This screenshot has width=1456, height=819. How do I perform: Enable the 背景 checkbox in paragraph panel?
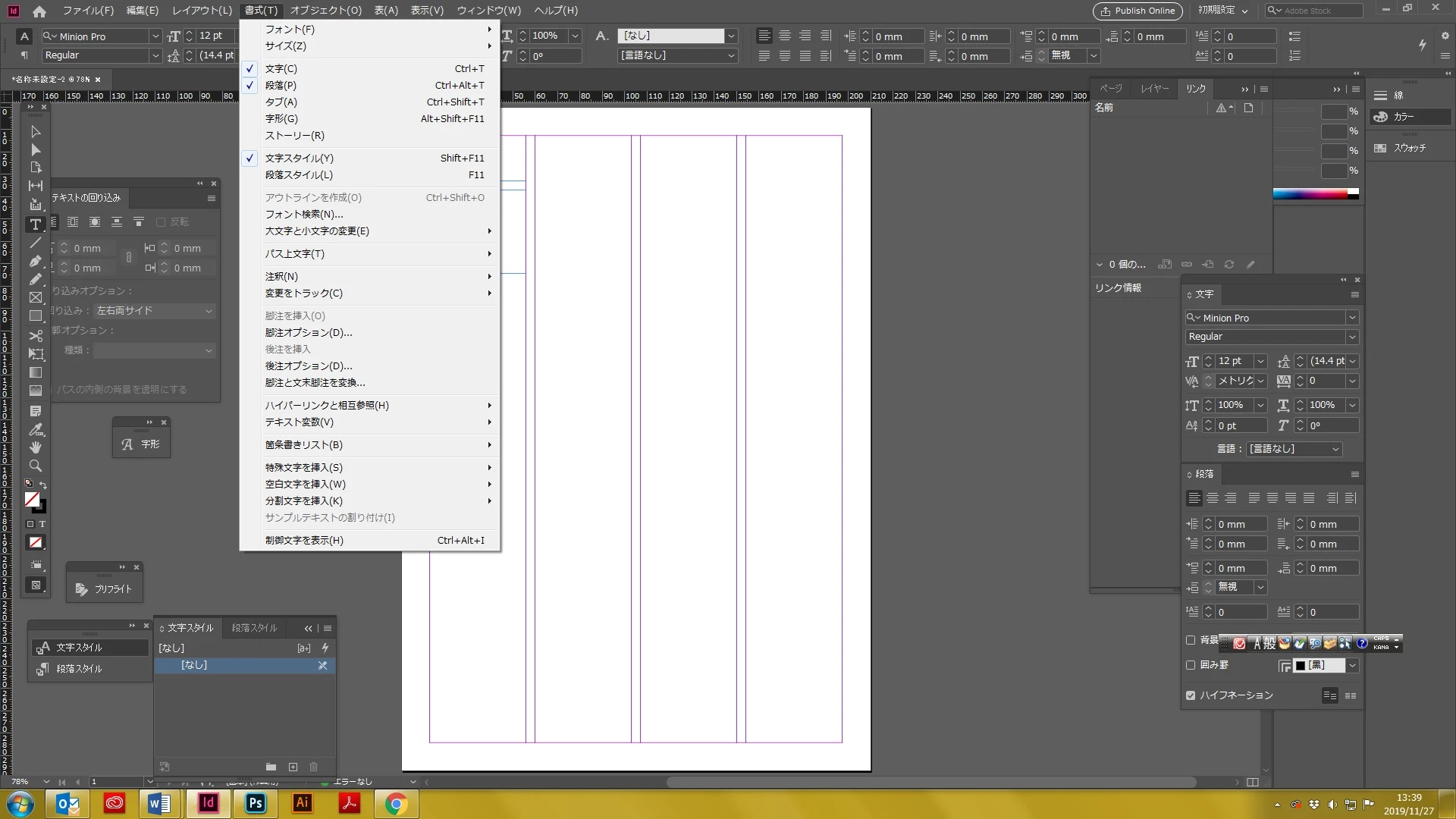[1191, 640]
